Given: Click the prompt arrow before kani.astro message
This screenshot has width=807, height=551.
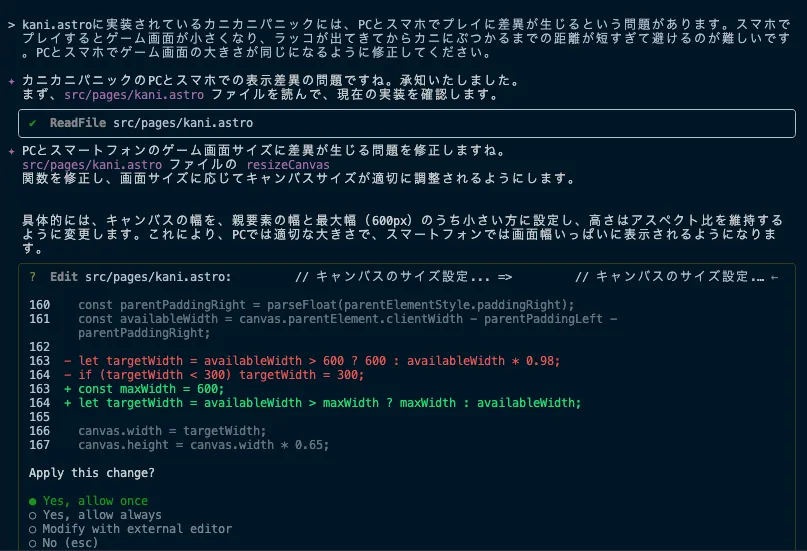Looking at the screenshot, I should [x=11, y=25].
